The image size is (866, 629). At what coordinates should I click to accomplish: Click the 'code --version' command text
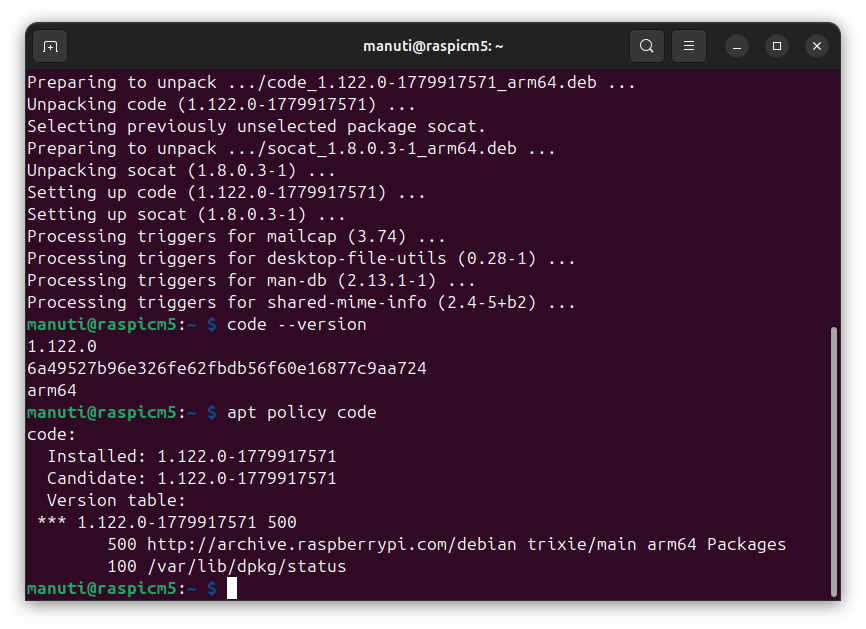pos(297,324)
